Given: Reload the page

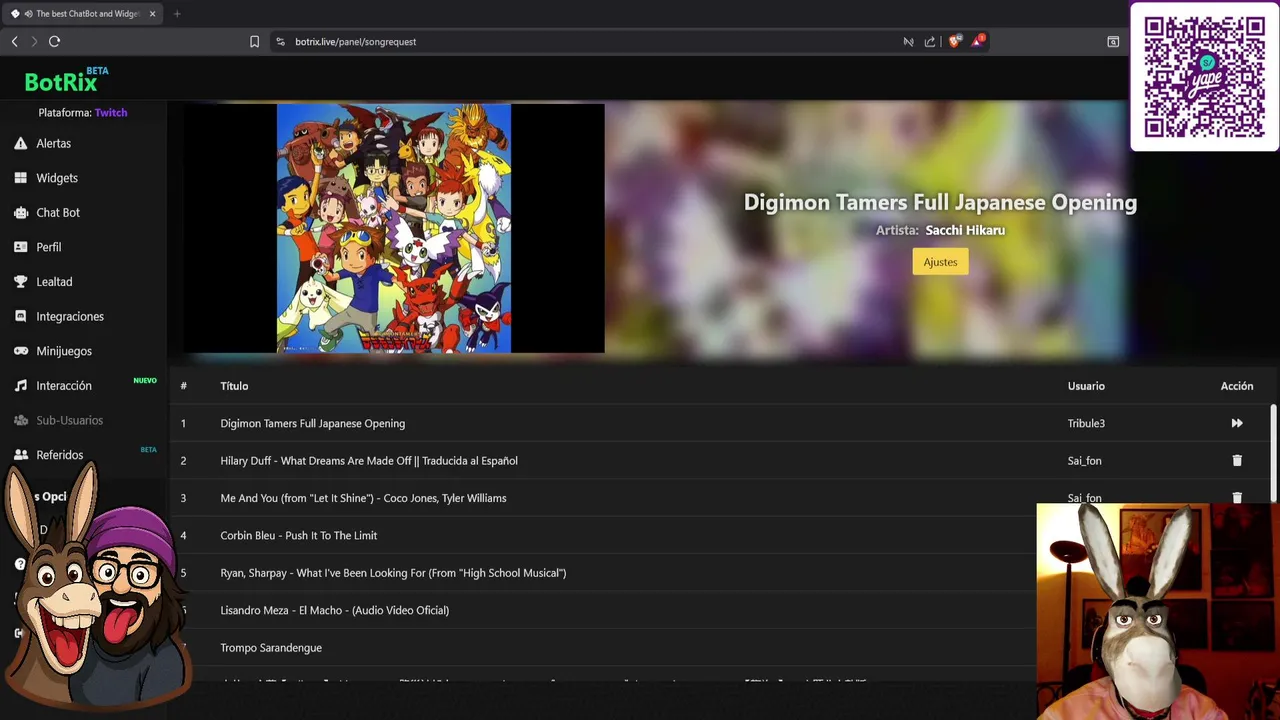Looking at the screenshot, I should point(54,41).
